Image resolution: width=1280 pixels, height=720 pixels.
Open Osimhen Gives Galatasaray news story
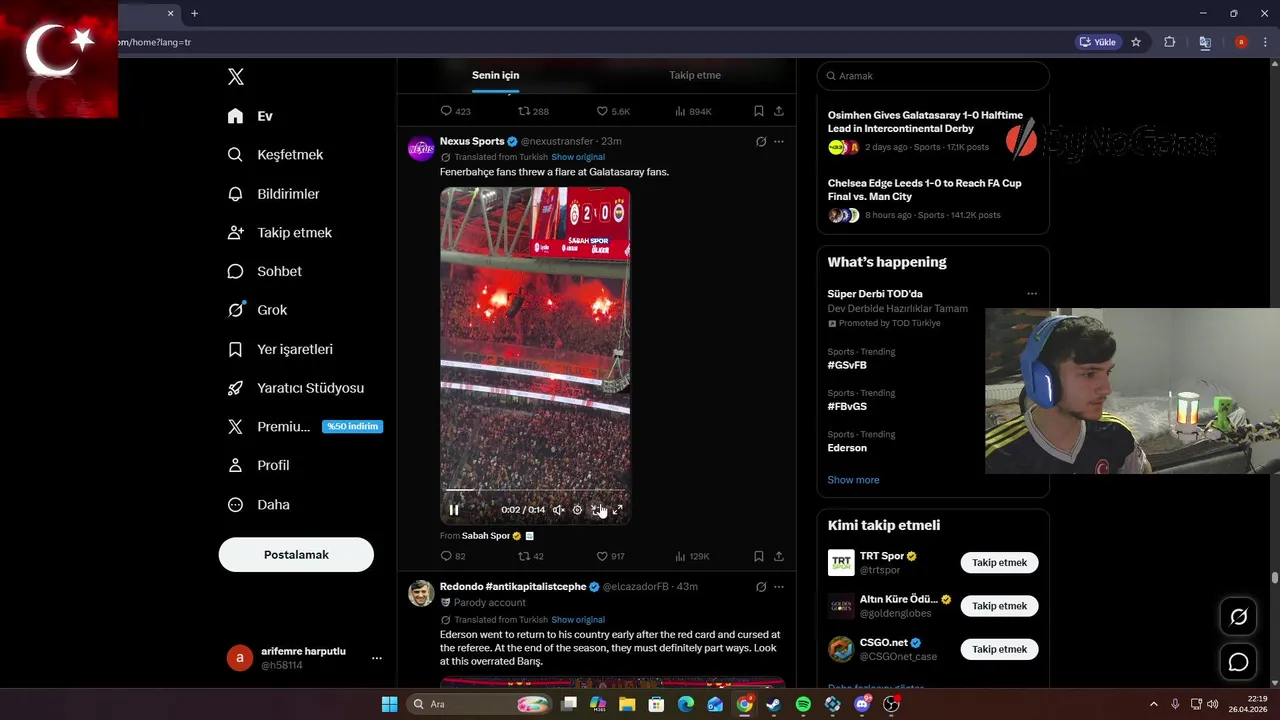(x=925, y=122)
